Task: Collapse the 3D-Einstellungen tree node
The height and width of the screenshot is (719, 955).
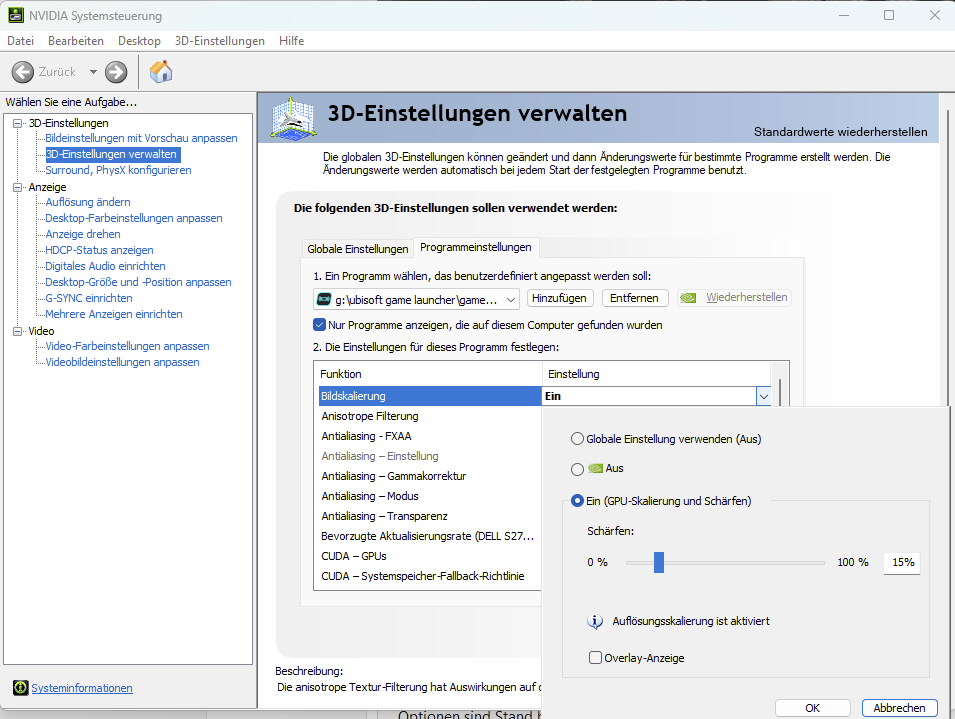Action: 17,123
